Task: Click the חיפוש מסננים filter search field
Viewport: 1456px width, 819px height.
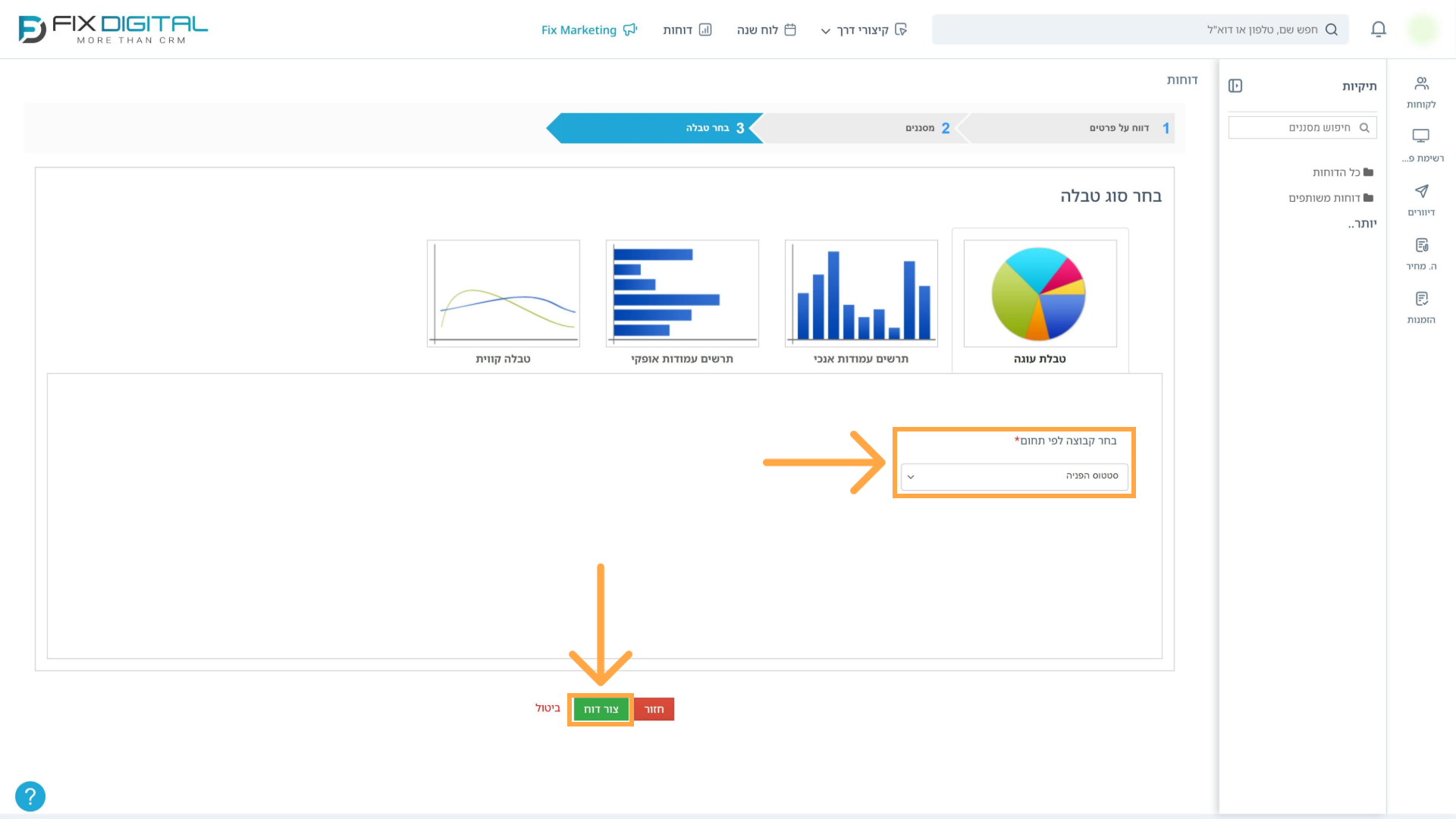Action: 1302,127
